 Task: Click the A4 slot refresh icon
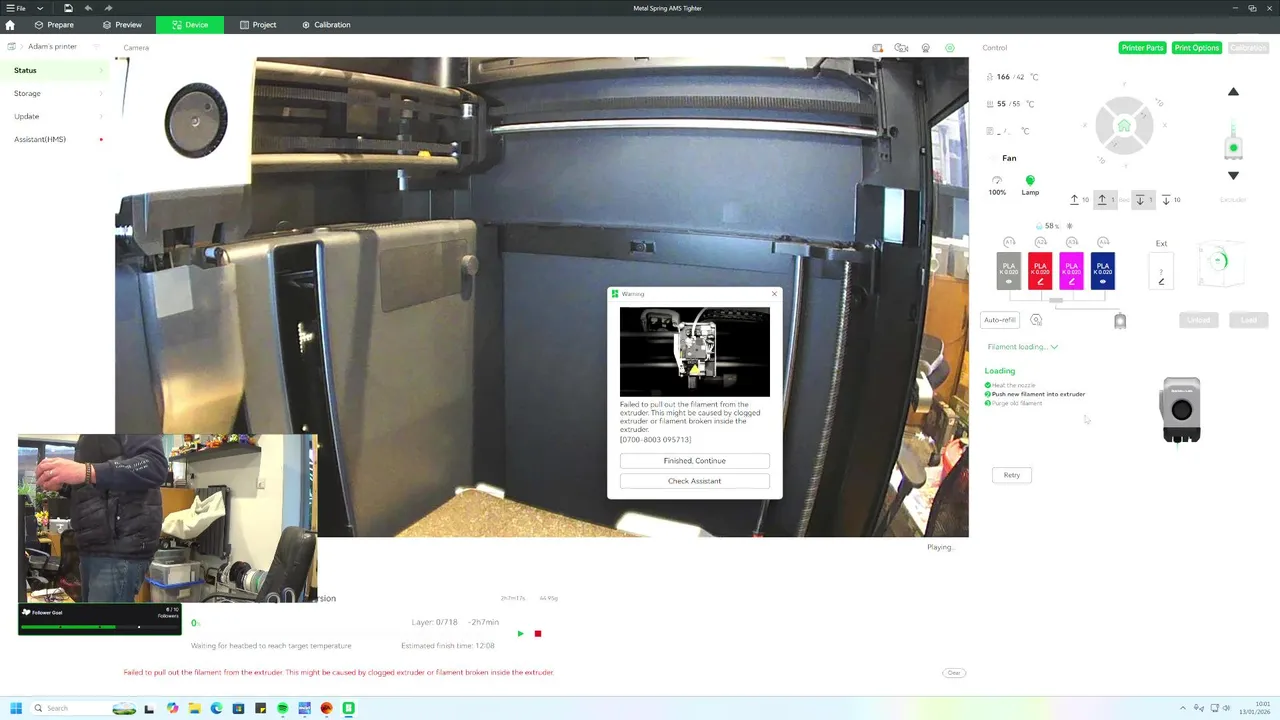1103,242
